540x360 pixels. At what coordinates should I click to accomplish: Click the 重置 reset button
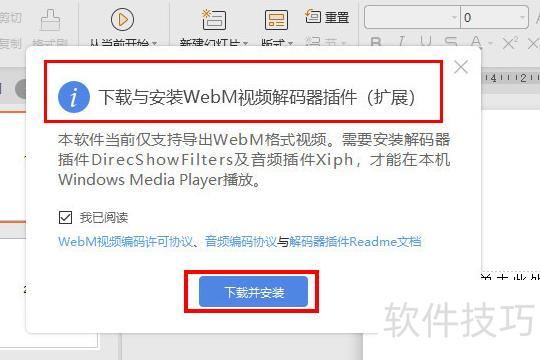click(x=327, y=17)
